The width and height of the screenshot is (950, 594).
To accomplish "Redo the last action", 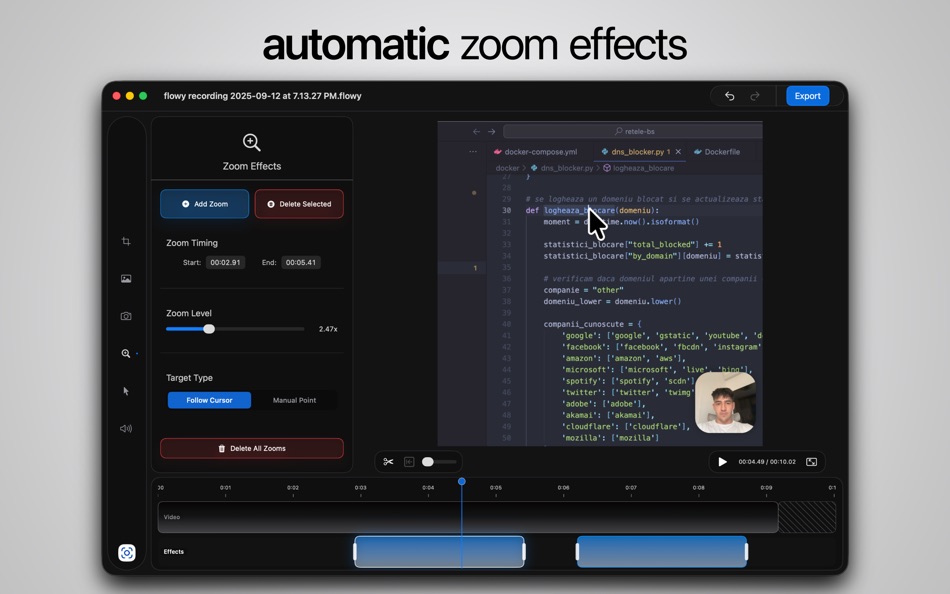I will 755,95.
